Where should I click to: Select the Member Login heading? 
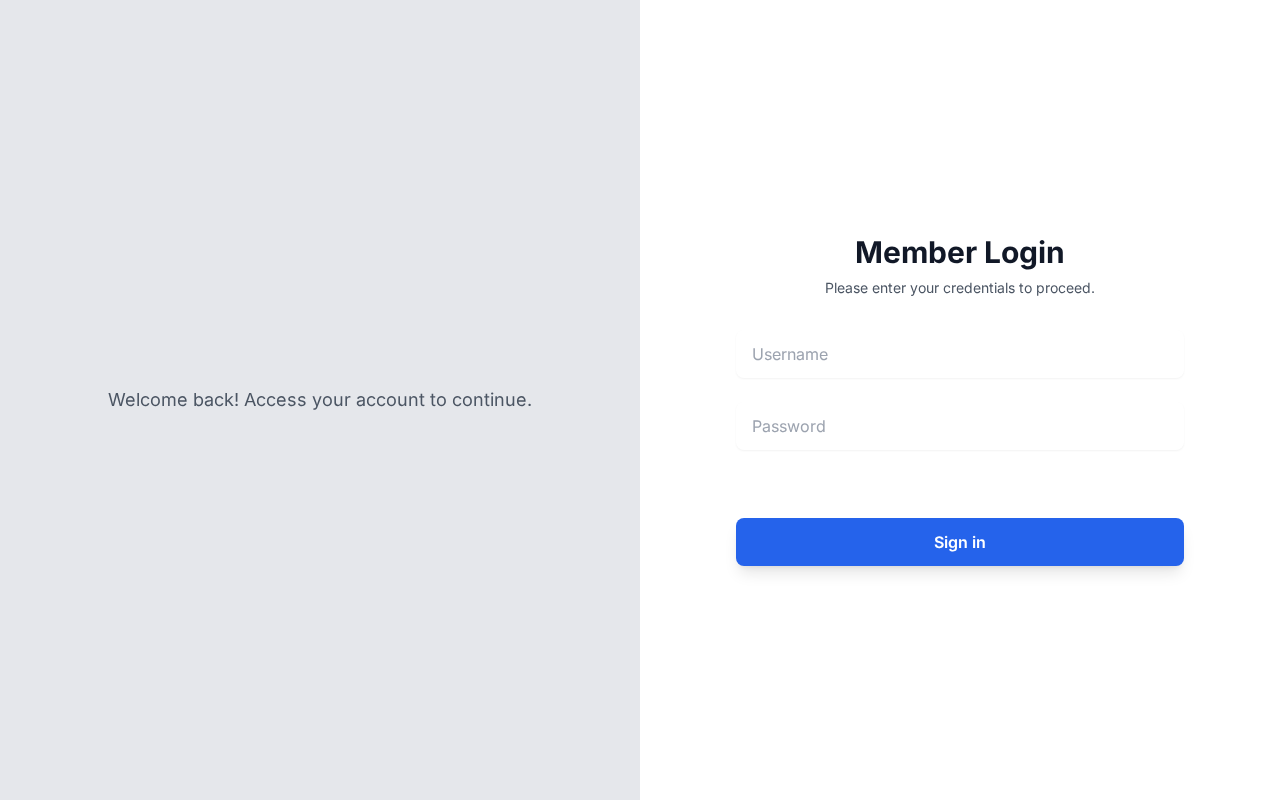coord(960,252)
